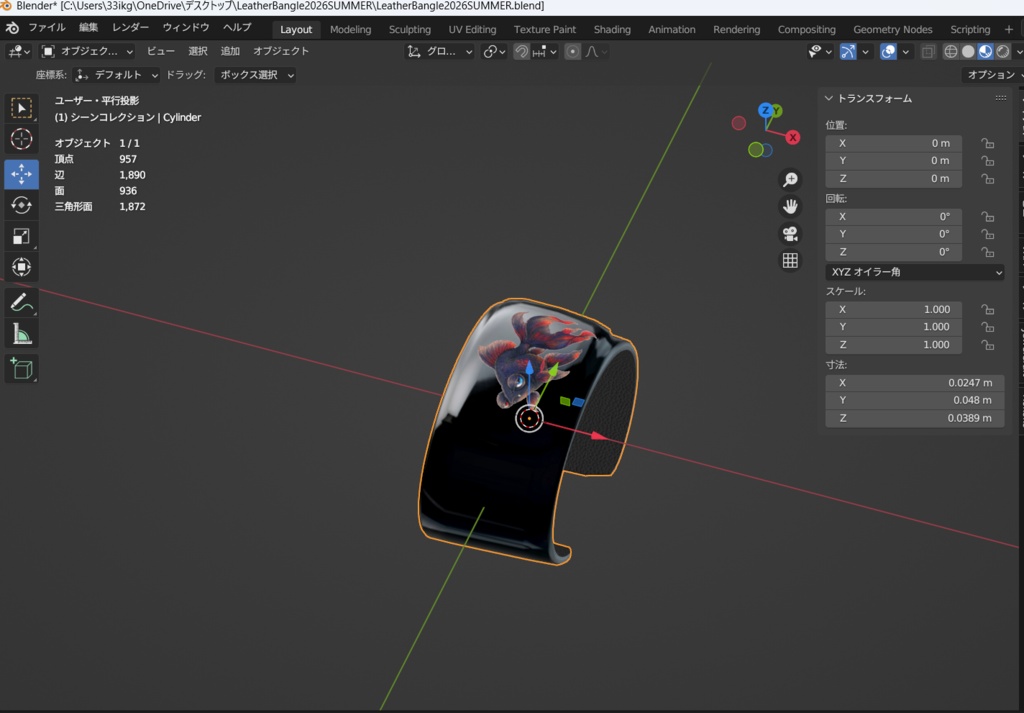Open the pivot point dropdown
This screenshot has height=713, width=1024.
point(494,52)
